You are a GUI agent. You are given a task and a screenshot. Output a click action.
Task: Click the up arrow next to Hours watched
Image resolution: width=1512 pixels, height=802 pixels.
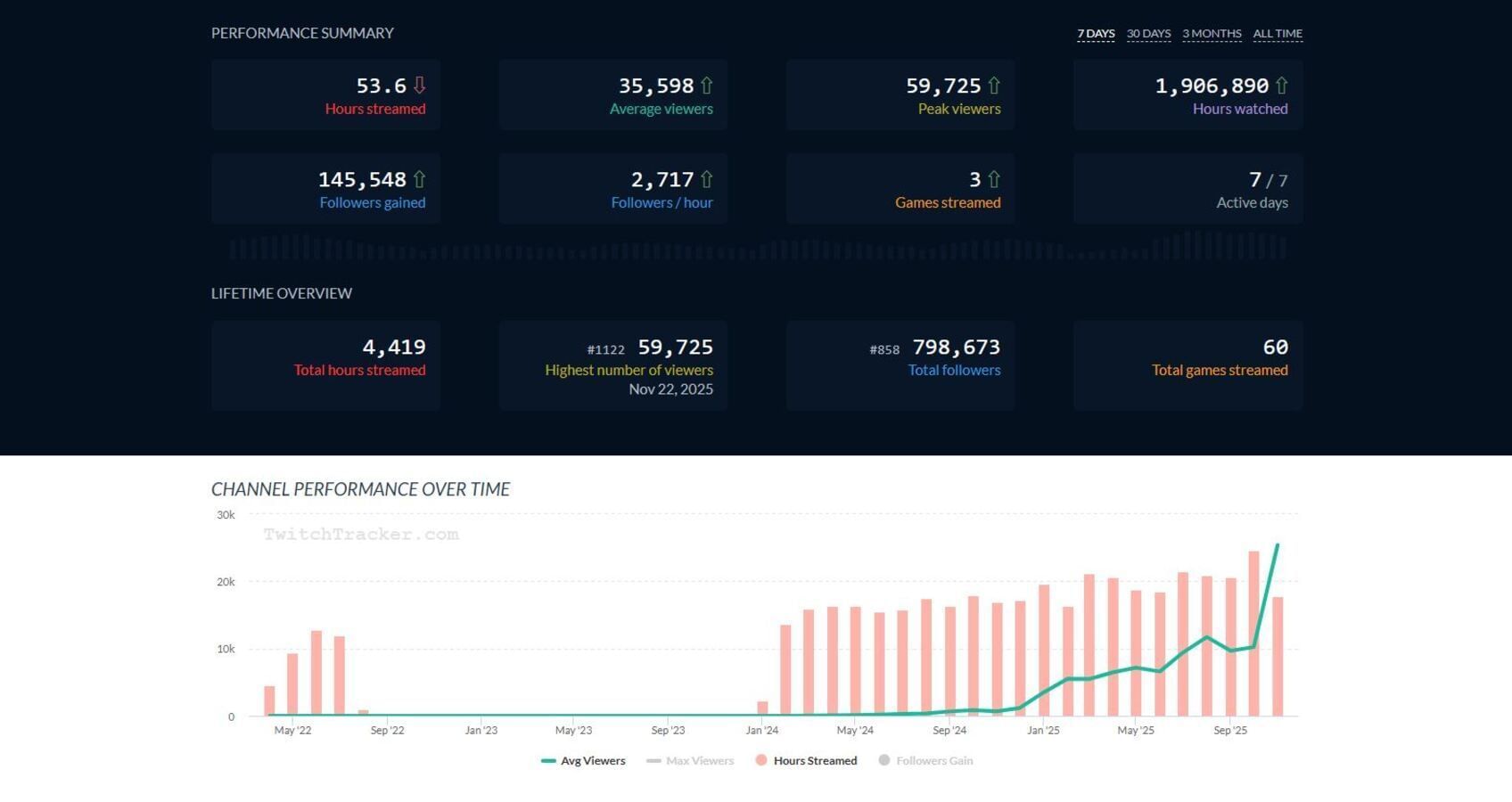tap(1282, 86)
